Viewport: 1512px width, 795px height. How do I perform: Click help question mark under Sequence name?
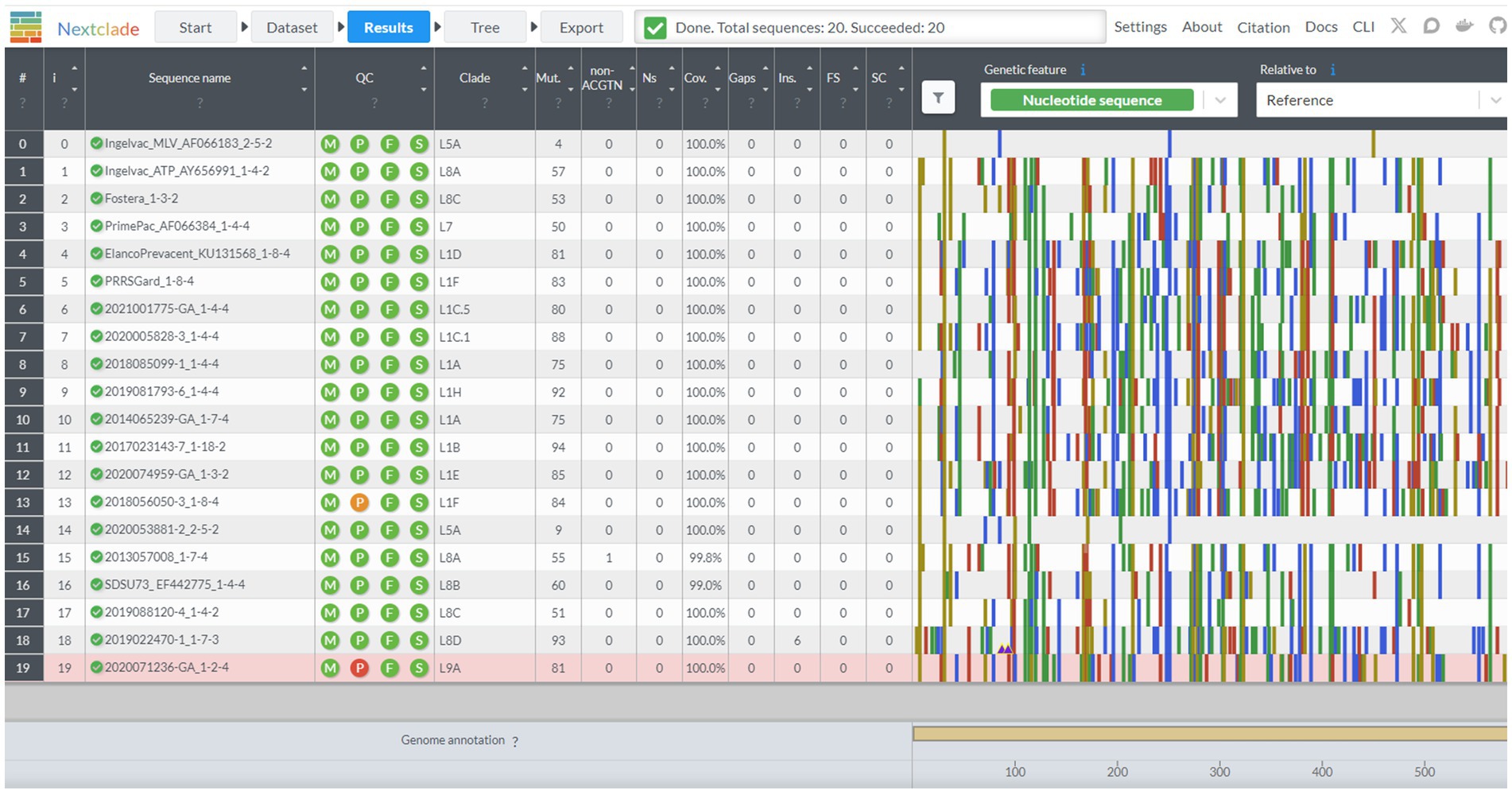[200, 103]
